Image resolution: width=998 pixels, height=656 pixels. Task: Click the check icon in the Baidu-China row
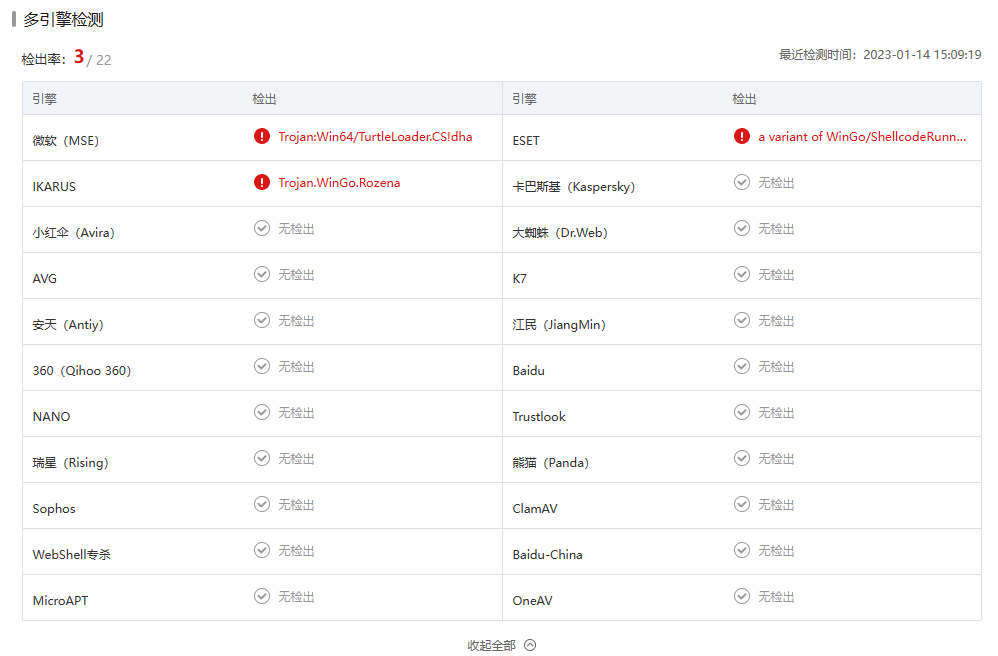(741, 550)
